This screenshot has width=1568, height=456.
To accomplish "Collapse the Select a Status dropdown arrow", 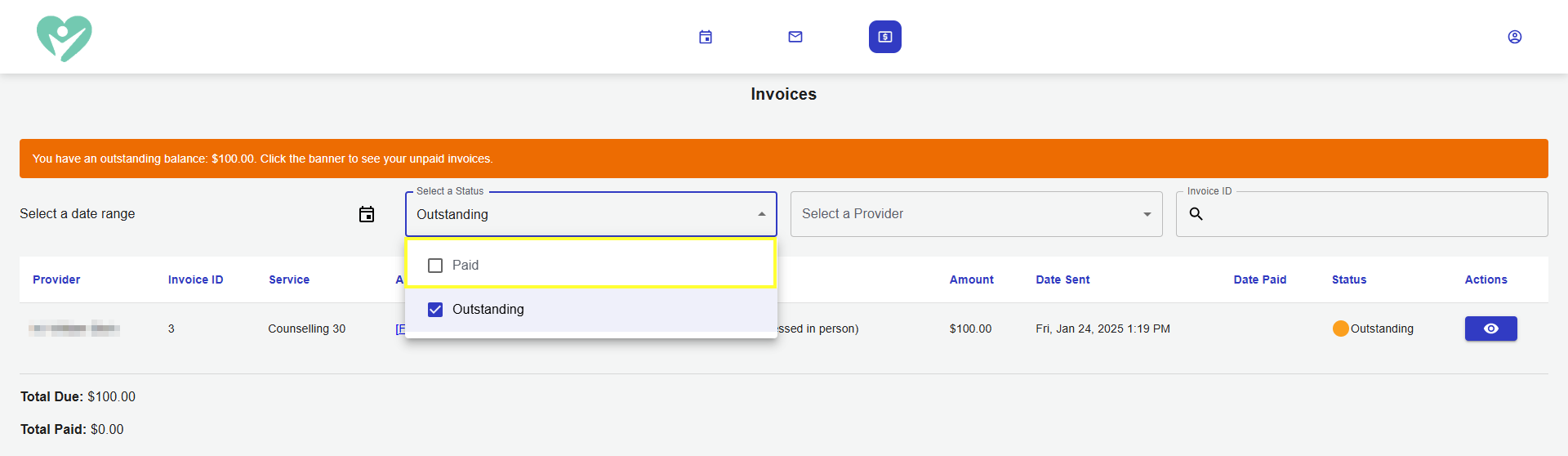I will tap(762, 214).
